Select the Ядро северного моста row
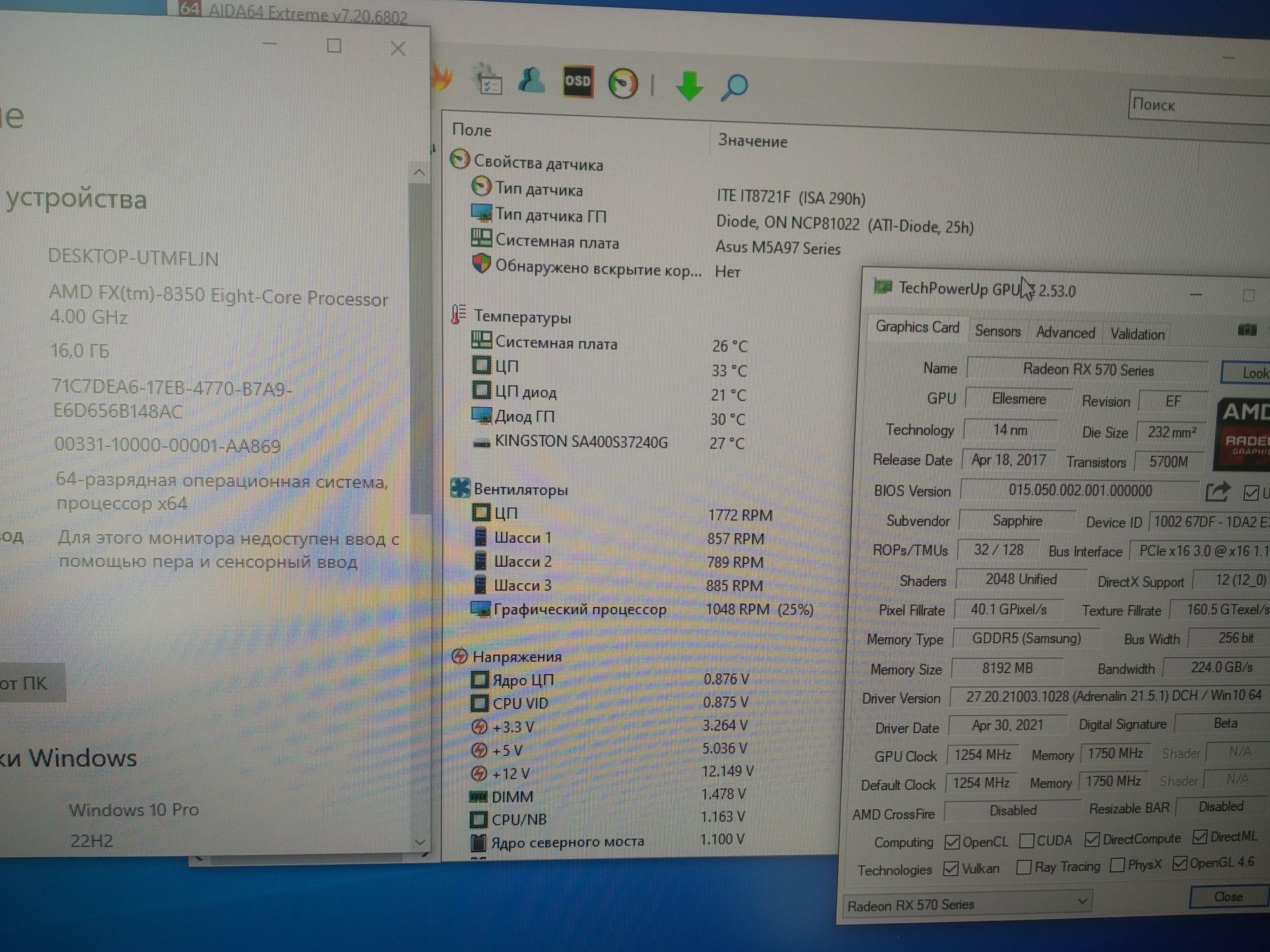The image size is (1270, 952). [608, 841]
